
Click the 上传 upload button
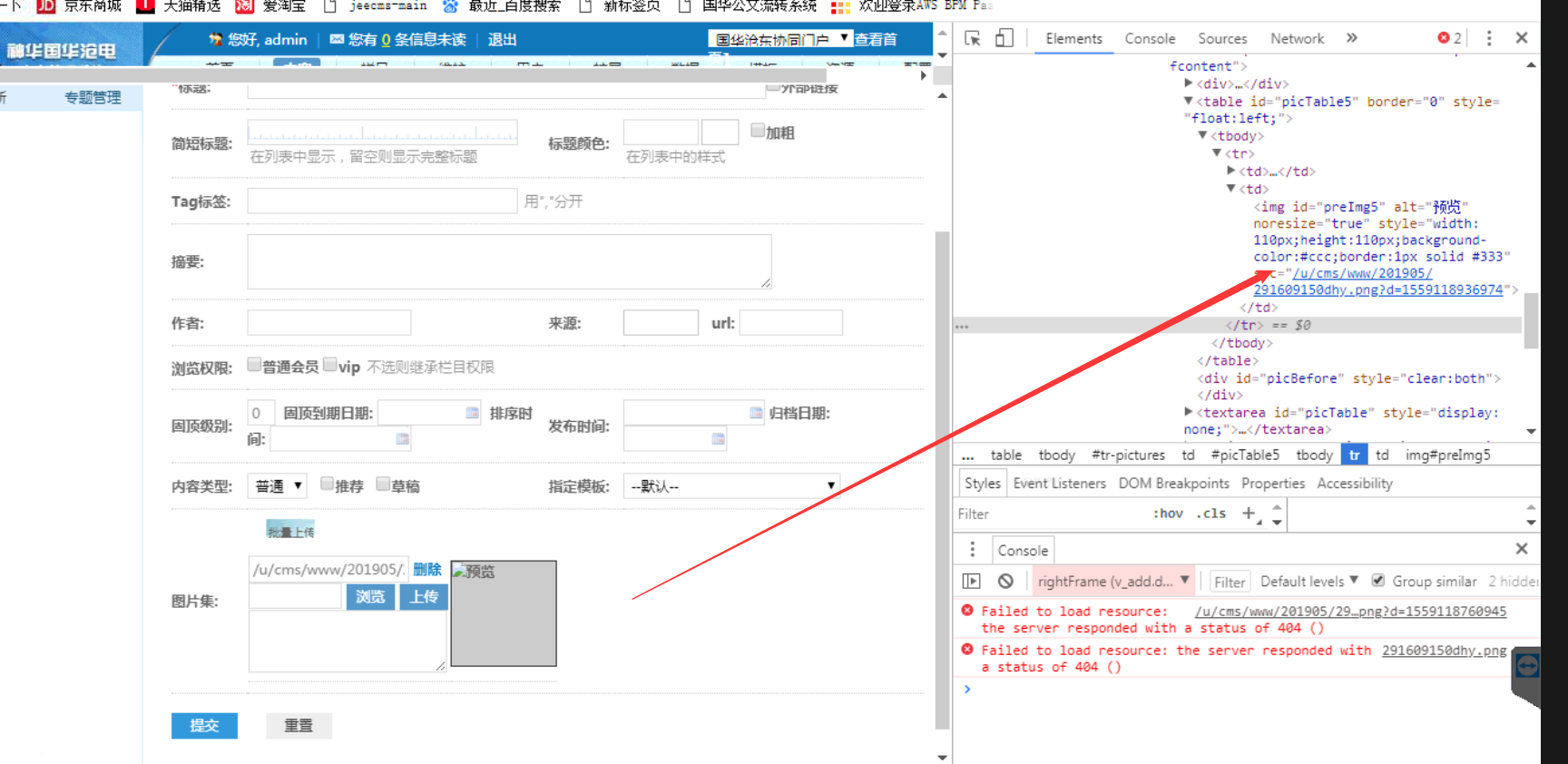(x=424, y=597)
